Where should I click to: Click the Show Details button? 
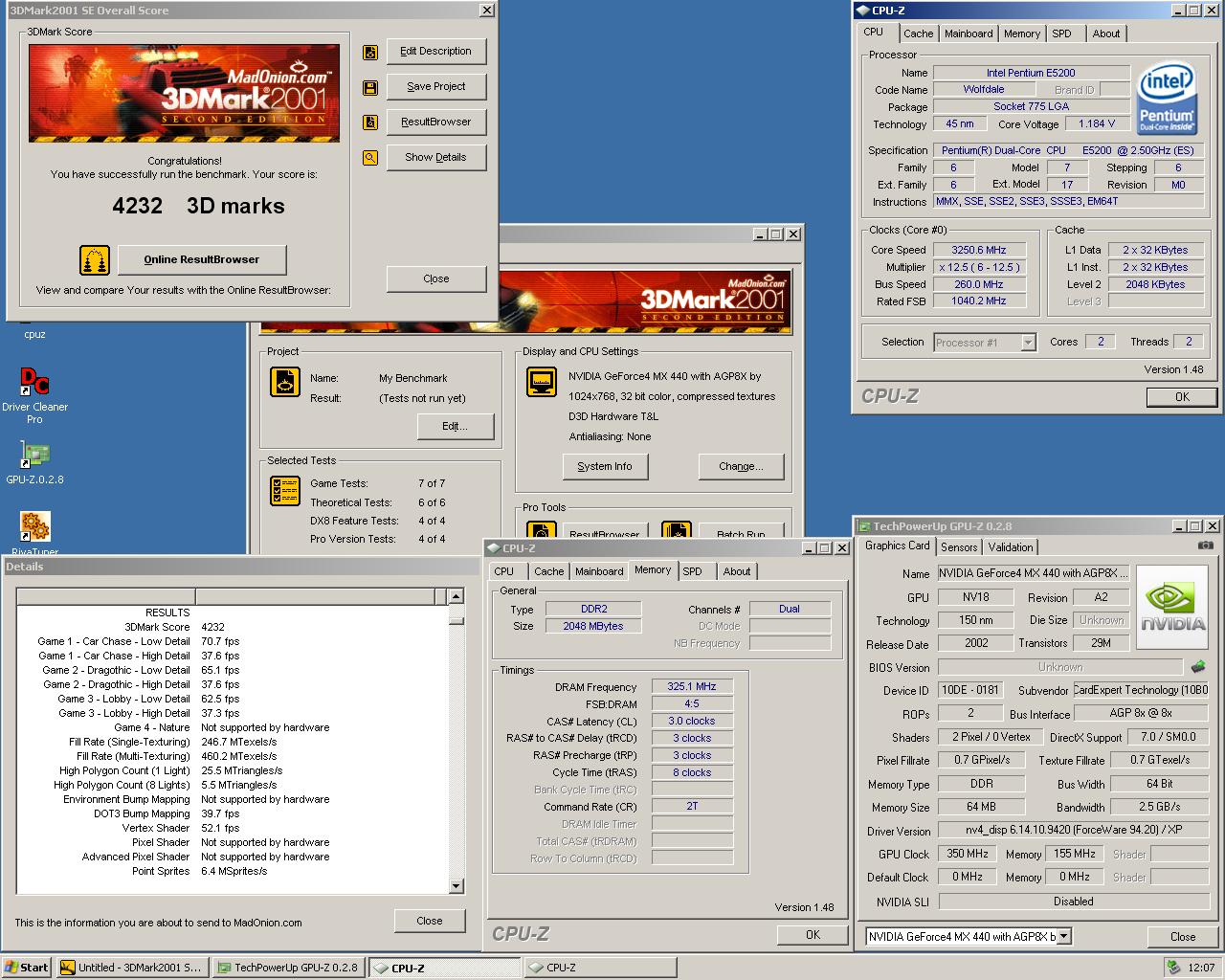436,158
